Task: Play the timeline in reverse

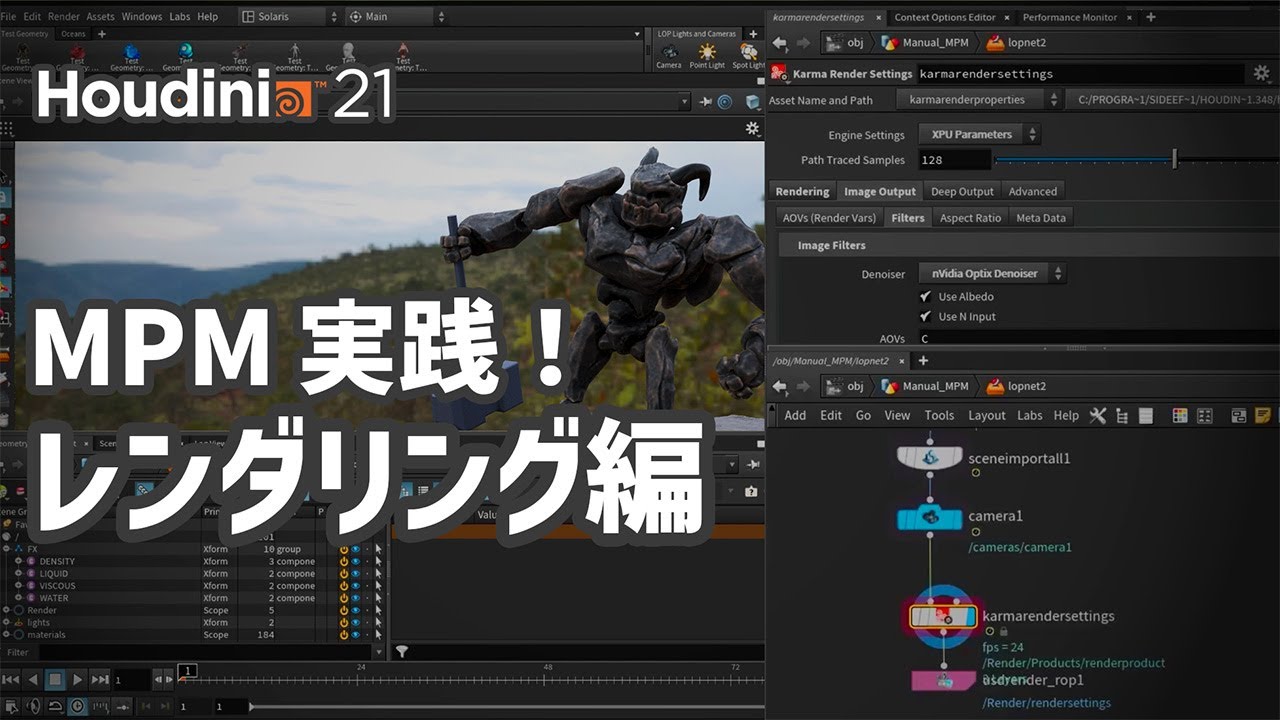Action: 33,679
